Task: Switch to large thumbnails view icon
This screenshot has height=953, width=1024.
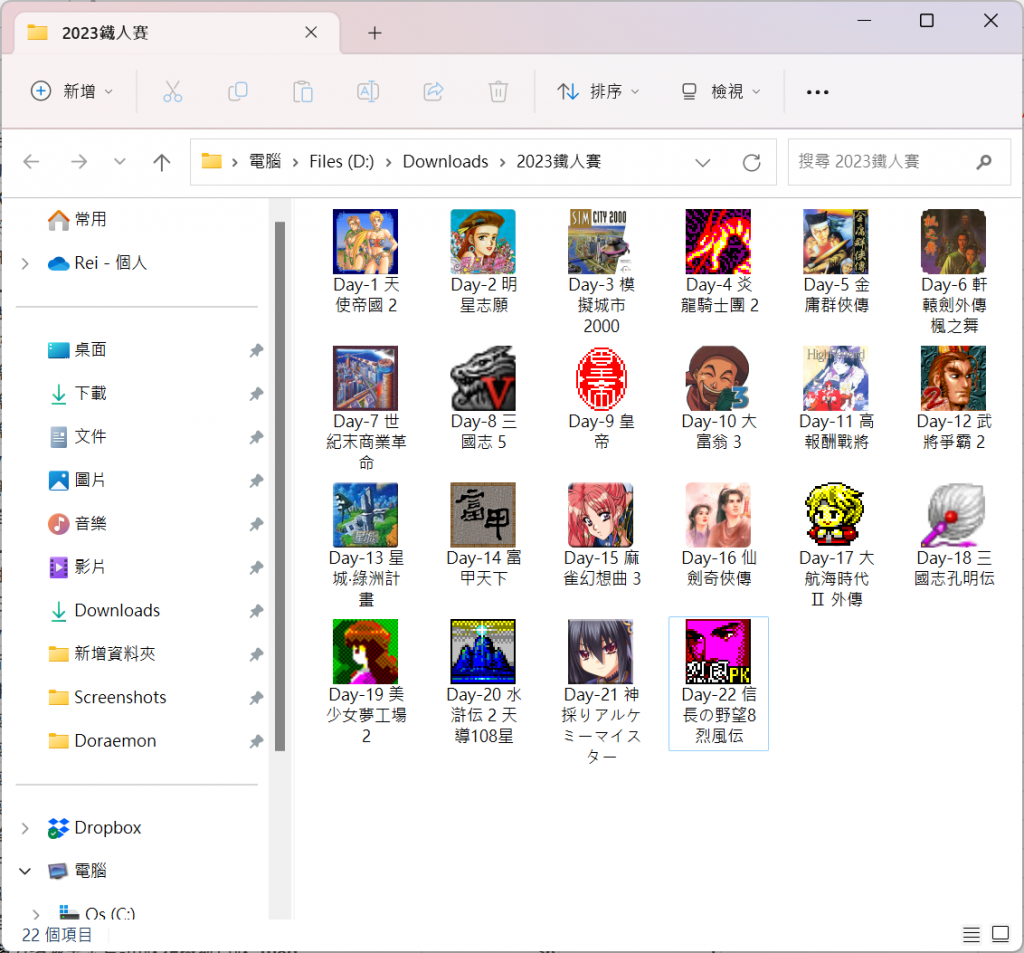Action: (1000, 934)
